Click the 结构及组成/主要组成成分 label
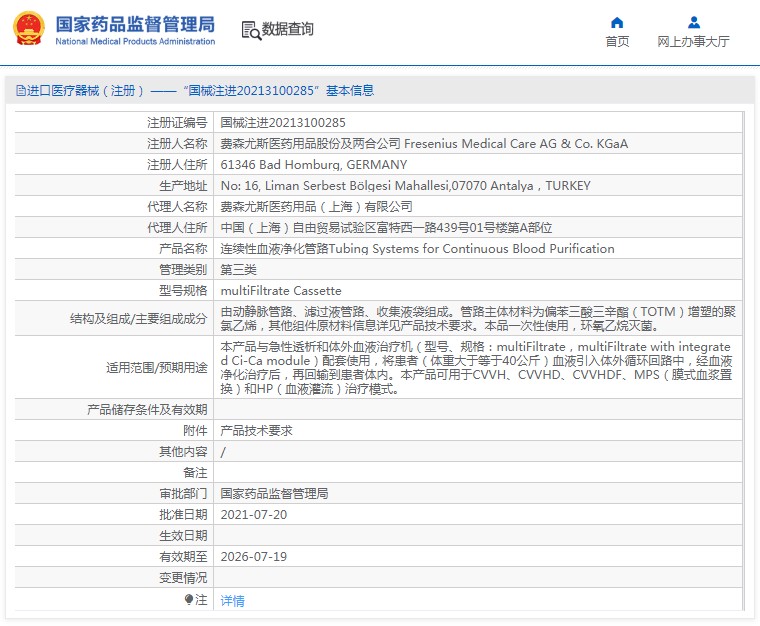Screen dimensions: 760x626 point(138,318)
